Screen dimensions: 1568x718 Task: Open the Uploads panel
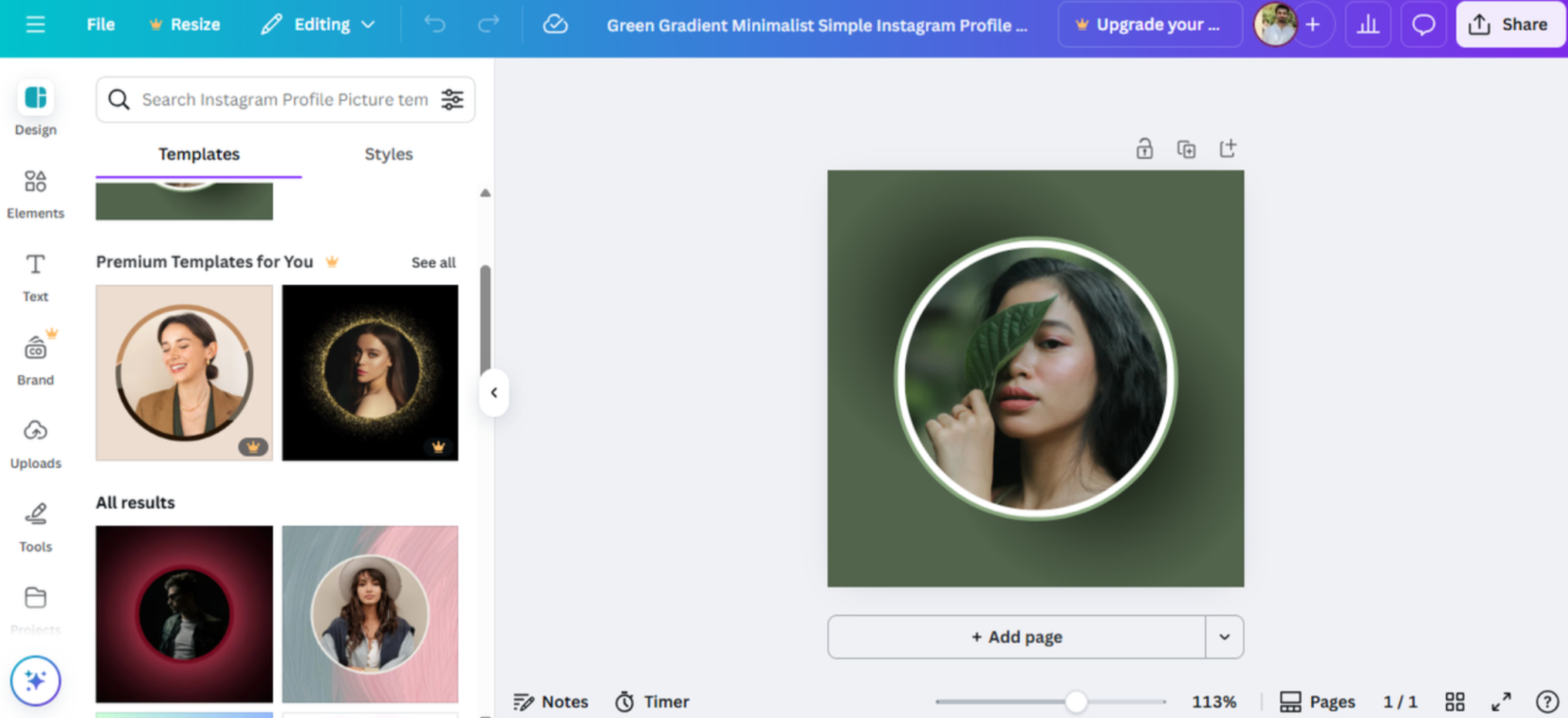[x=35, y=442]
